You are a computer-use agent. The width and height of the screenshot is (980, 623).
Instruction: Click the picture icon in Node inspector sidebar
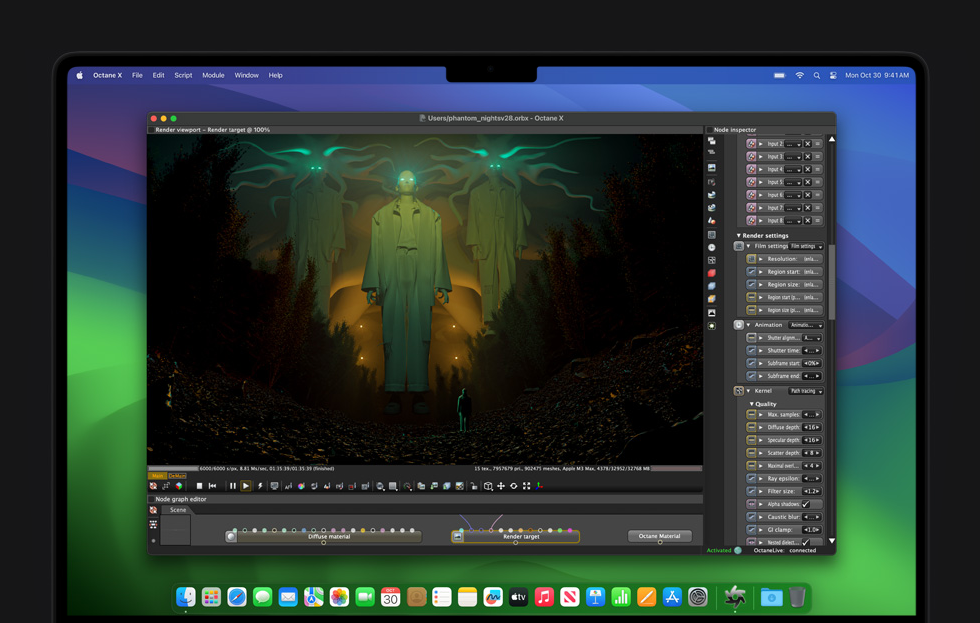tap(712, 167)
